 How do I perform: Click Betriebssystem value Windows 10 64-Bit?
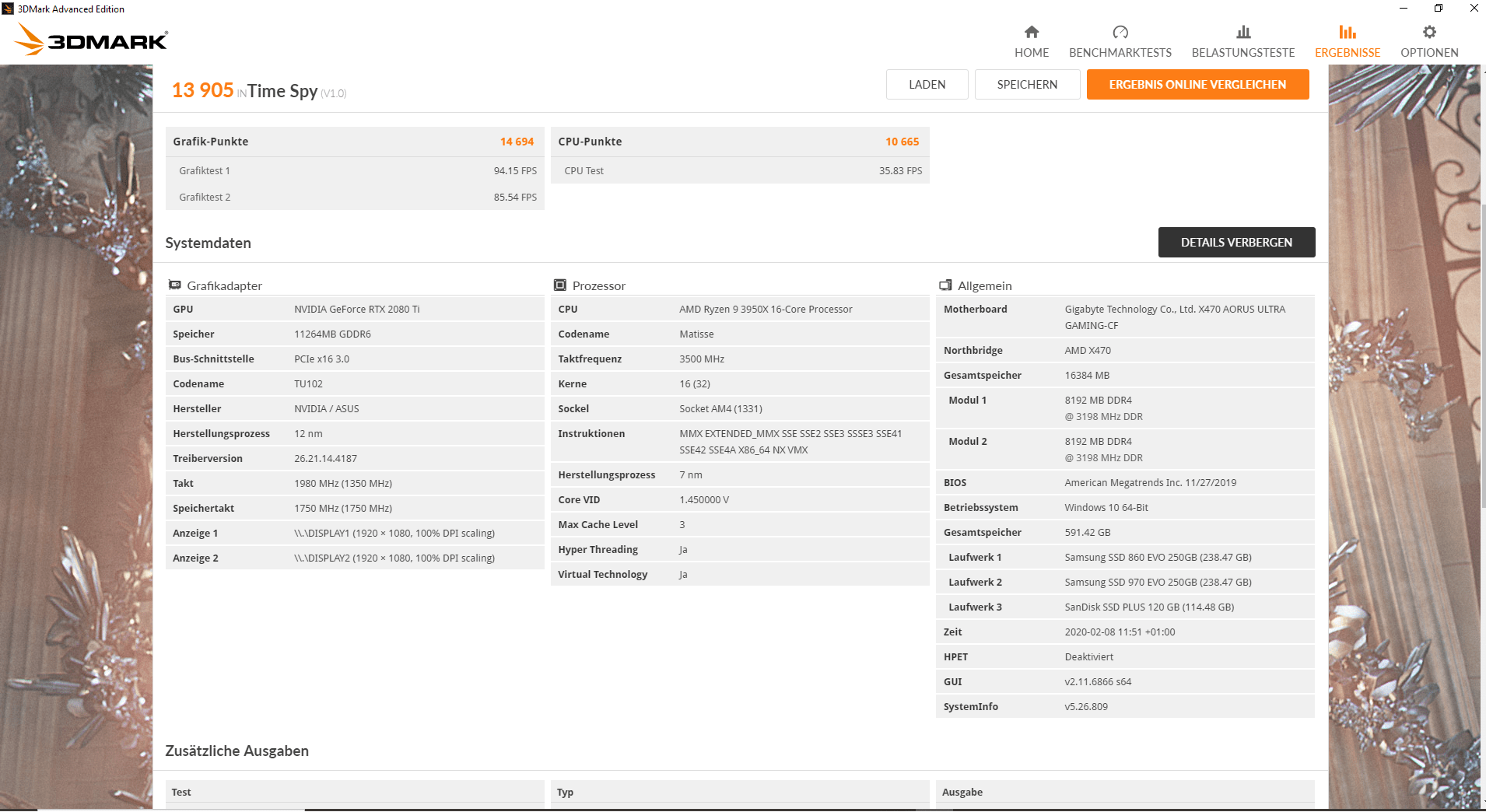coord(1106,508)
